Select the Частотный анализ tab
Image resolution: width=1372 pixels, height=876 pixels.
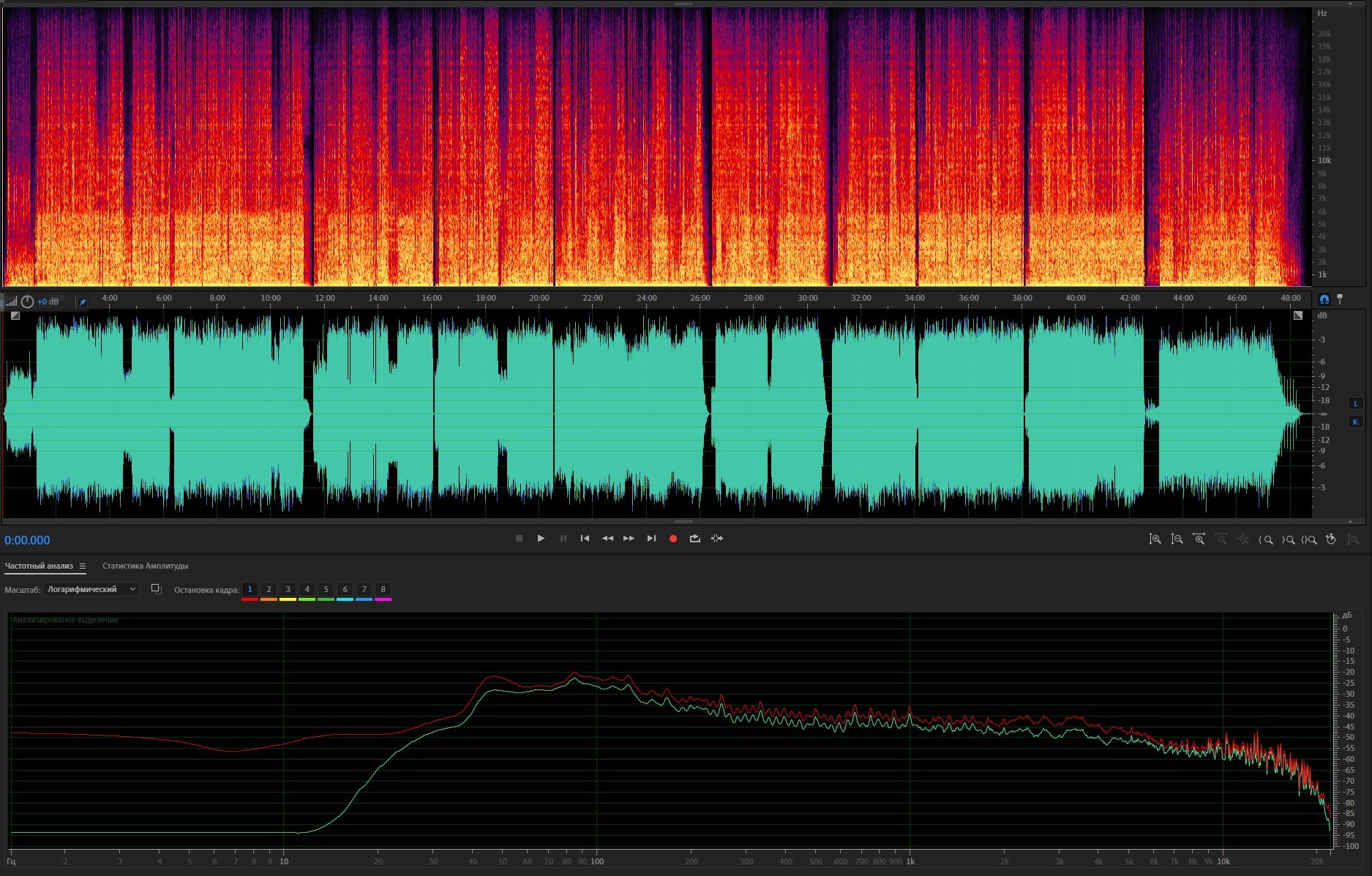(39, 566)
